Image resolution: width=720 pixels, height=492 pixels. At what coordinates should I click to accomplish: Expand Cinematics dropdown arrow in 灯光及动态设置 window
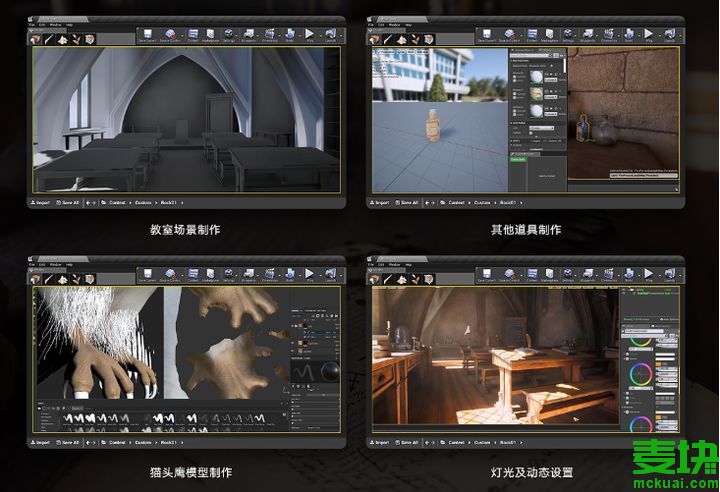point(618,276)
